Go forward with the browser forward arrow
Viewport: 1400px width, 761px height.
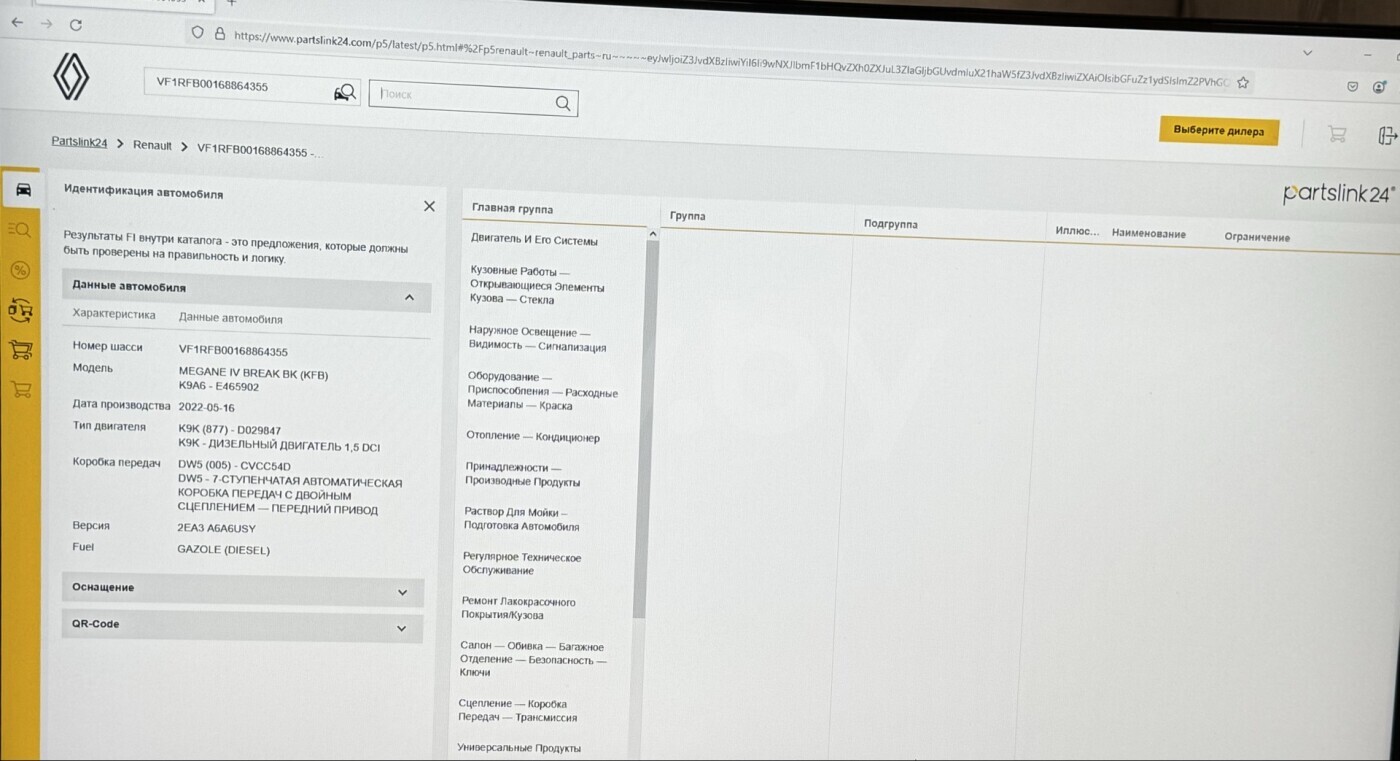click(46, 23)
